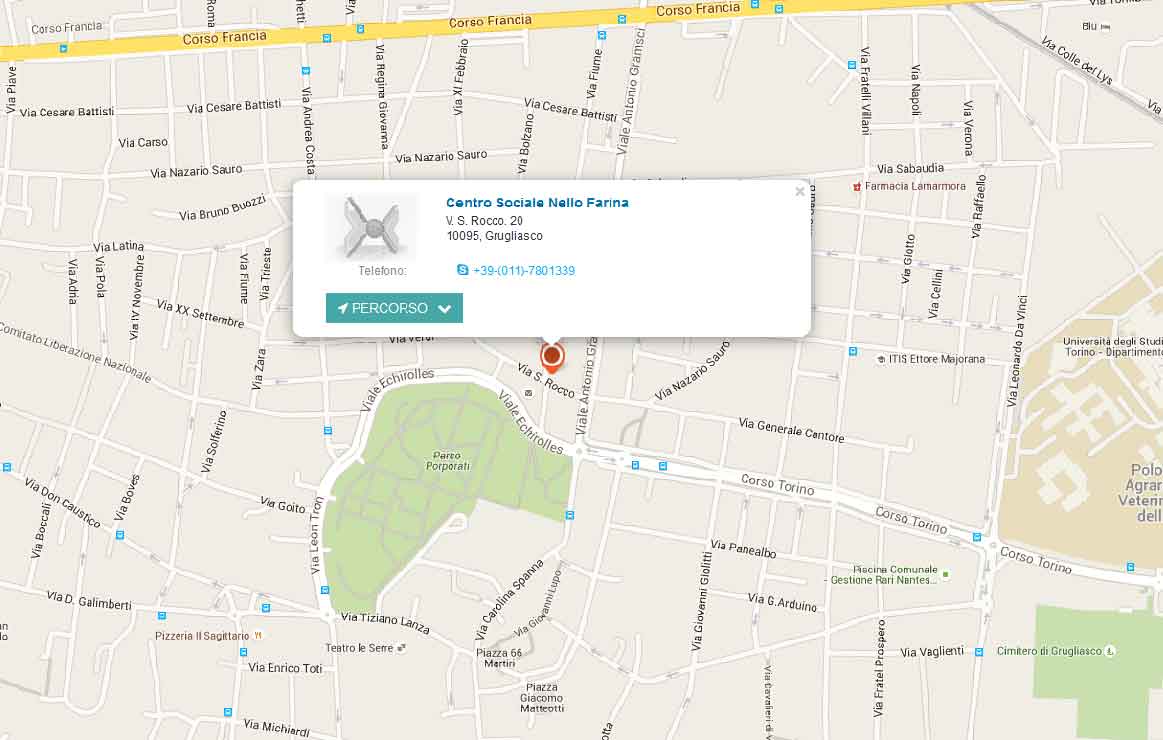Click the Cimitero di Grugliasco marker icon
This screenshot has width=1163, height=740.
tap(1110, 651)
